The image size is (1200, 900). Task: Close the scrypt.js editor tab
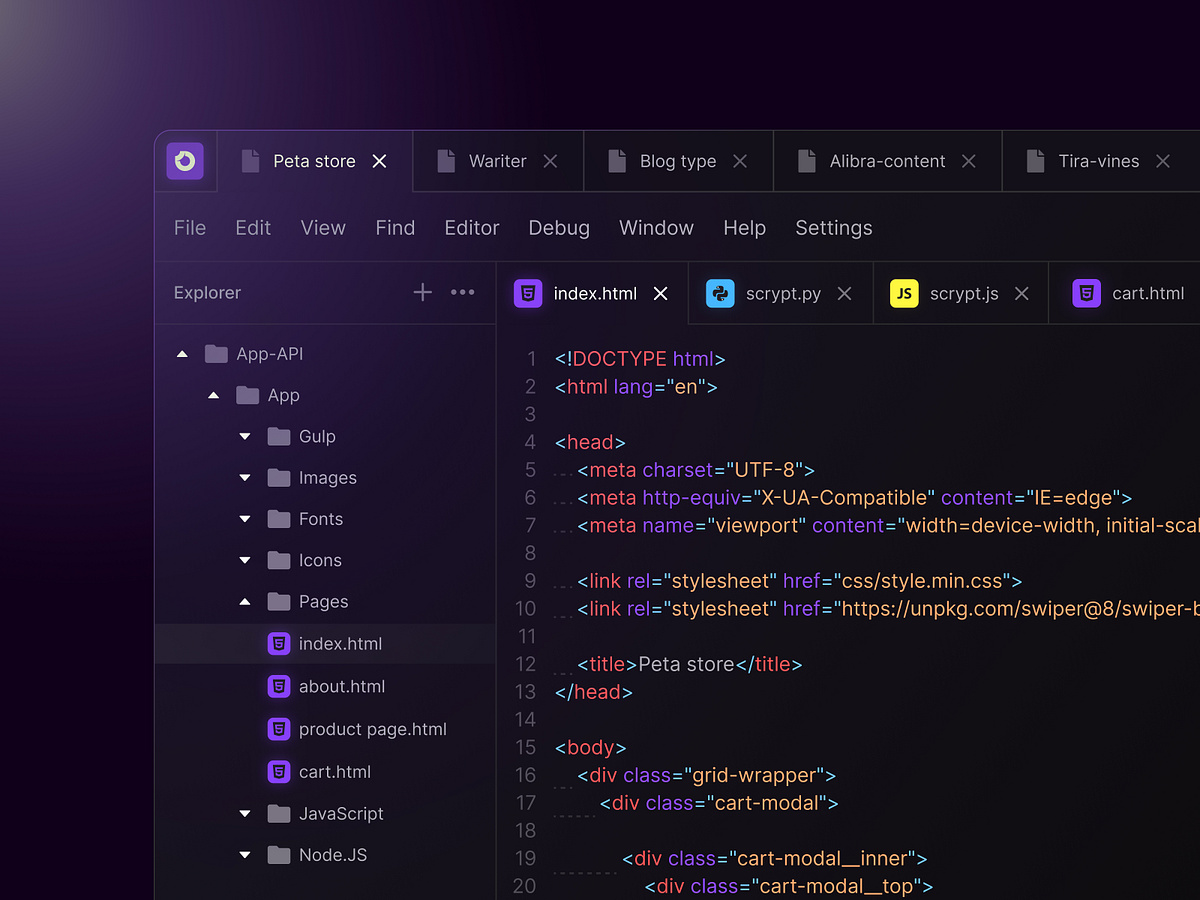tap(1021, 293)
